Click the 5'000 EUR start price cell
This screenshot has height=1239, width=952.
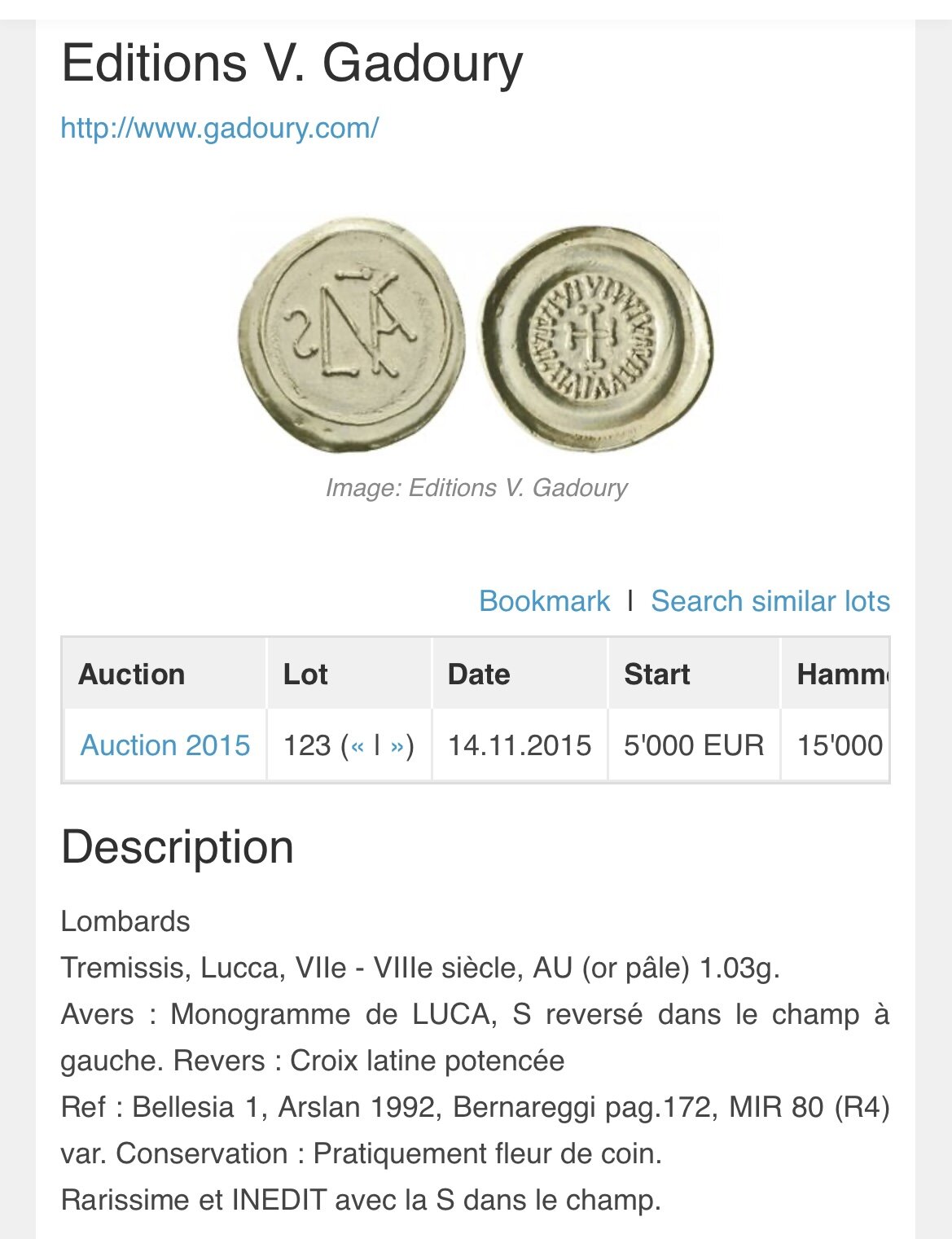[x=694, y=745]
